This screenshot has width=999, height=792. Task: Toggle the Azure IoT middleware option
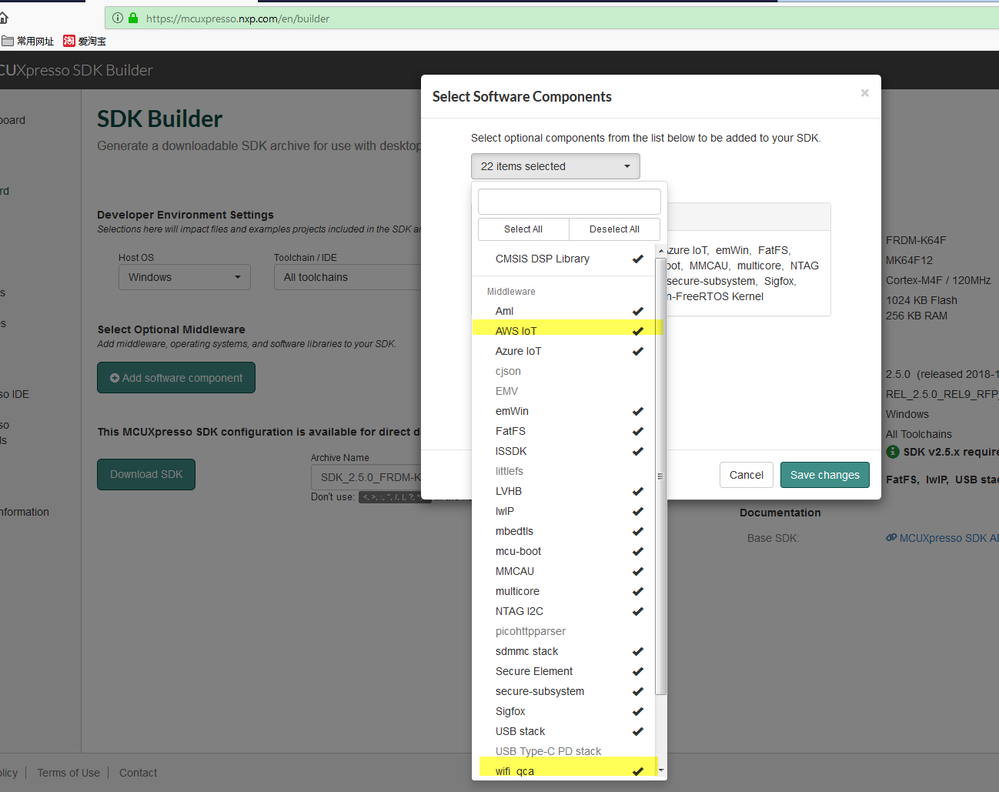[564, 351]
